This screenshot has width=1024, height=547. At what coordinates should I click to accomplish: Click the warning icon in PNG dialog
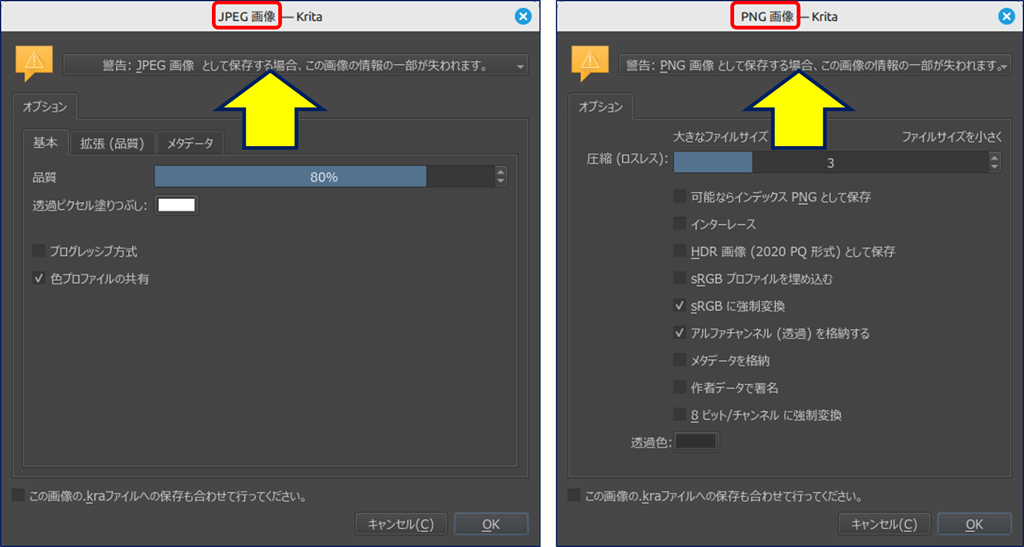pyautogui.click(x=589, y=64)
